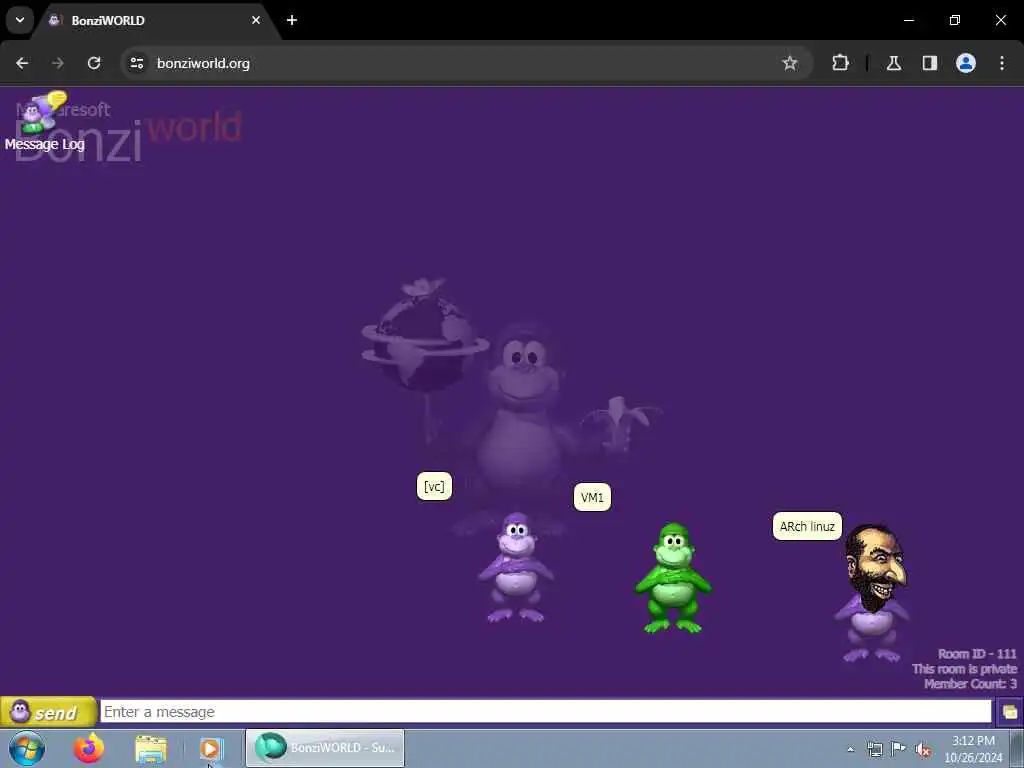The height and width of the screenshot is (768, 1024).
Task: Click the Show Desktop strip
Action: pyautogui.click(x=1017, y=748)
